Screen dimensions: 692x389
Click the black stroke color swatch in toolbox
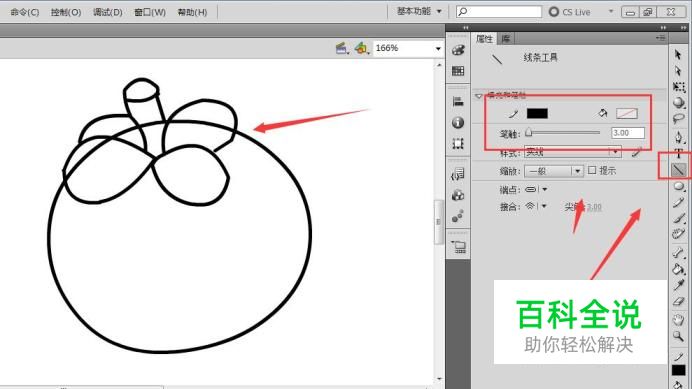[x=678, y=370]
